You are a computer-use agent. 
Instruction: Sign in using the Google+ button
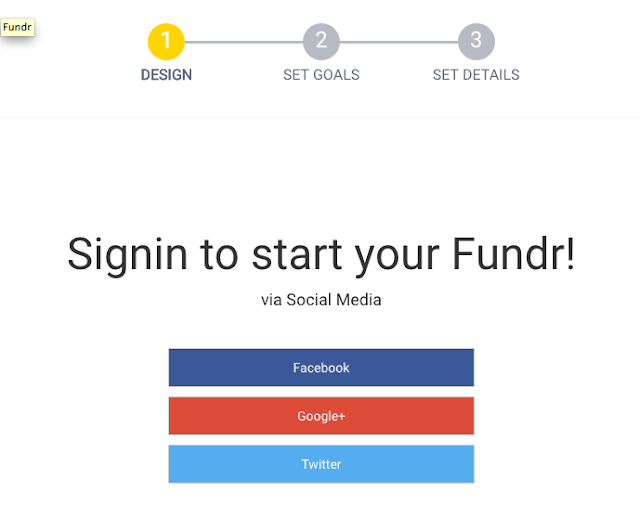coord(321,416)
